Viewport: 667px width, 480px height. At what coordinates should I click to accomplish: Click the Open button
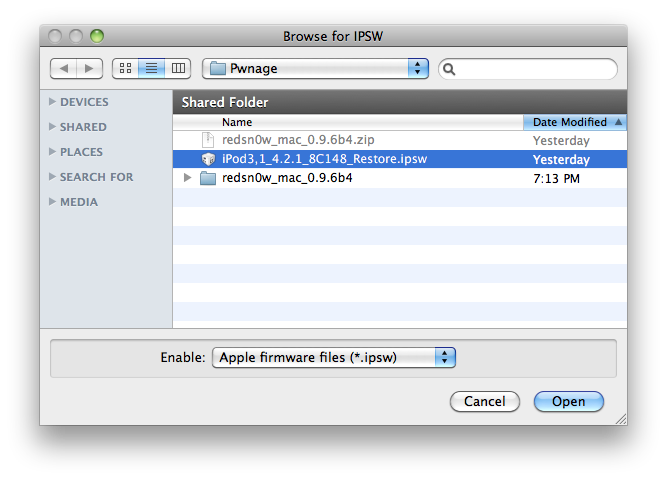coord(569,402)
